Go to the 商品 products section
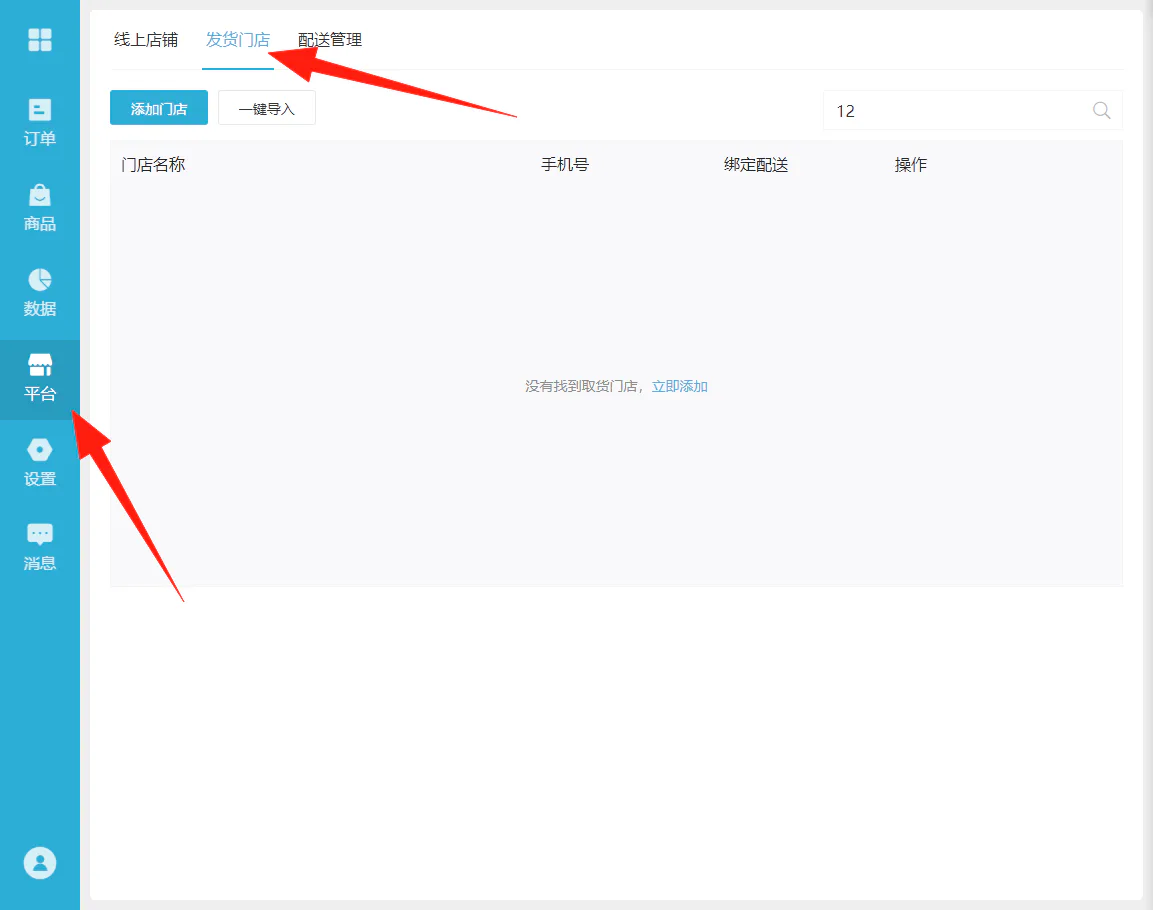Image resolution: width=1153 pixels, height=910 pixels. [x=40, y=208]
